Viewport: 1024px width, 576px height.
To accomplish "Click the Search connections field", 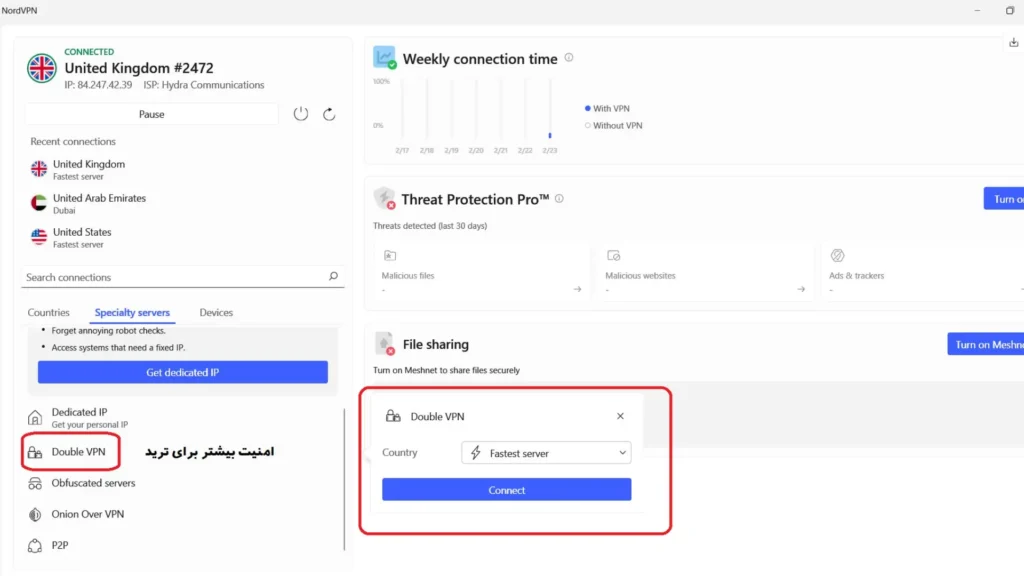I will 182,277.
